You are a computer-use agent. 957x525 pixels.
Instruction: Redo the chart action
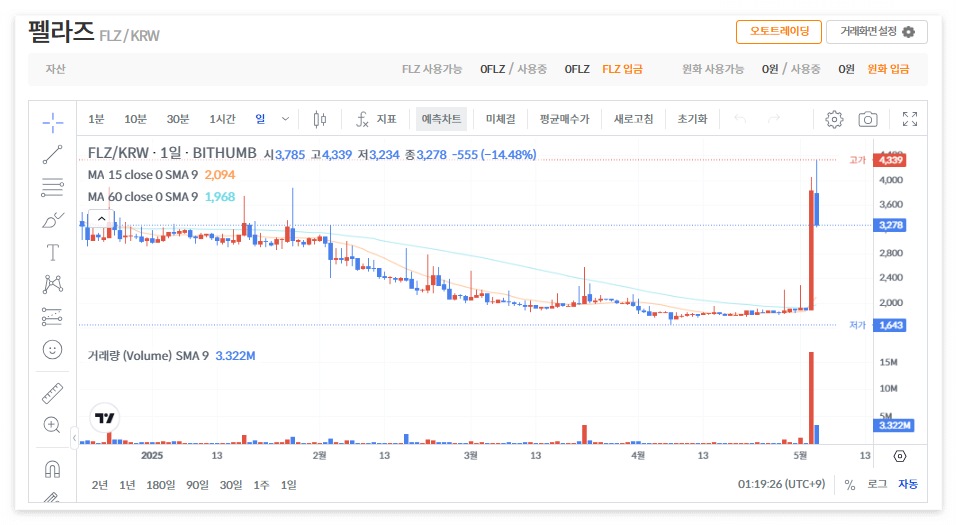point(774,119)
